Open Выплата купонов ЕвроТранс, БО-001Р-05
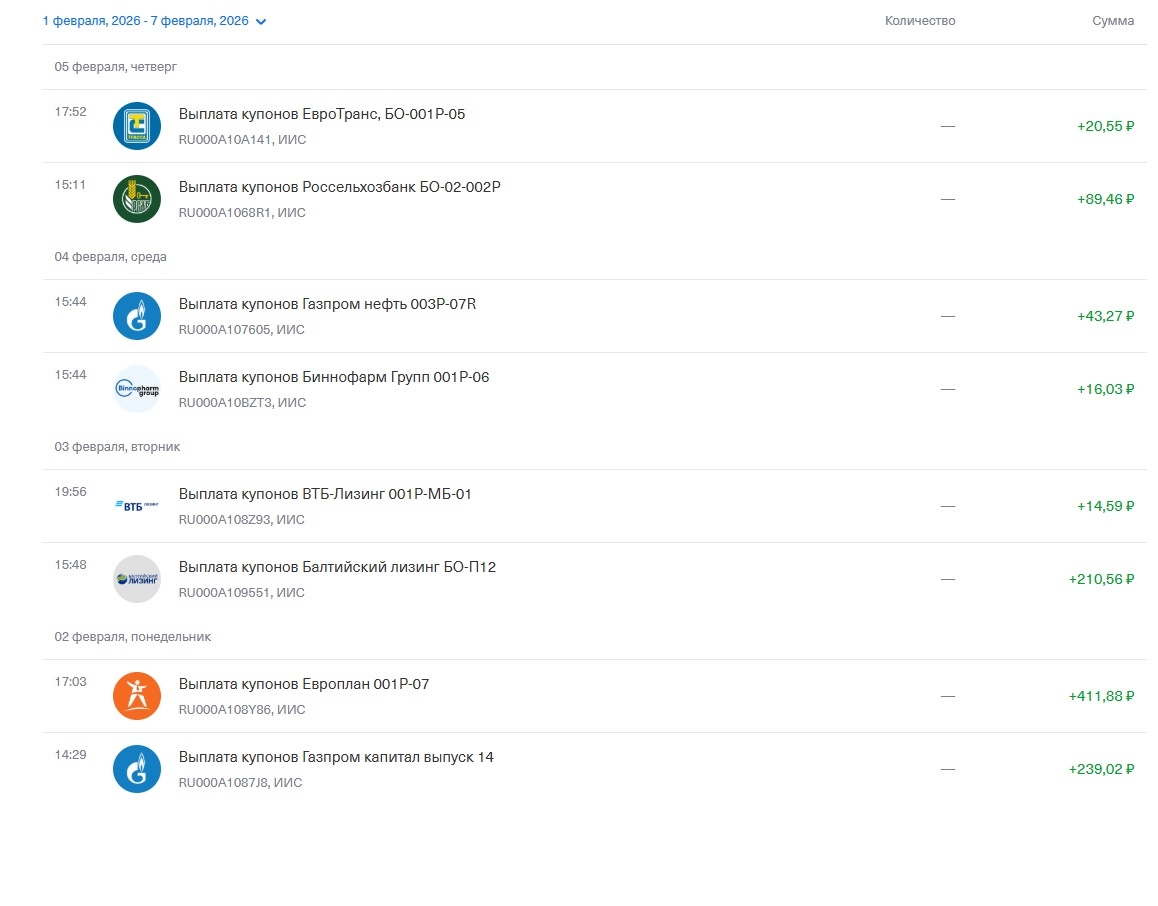Image resolution: width=1158 pixels, height=906 pixels. point(322,114)
